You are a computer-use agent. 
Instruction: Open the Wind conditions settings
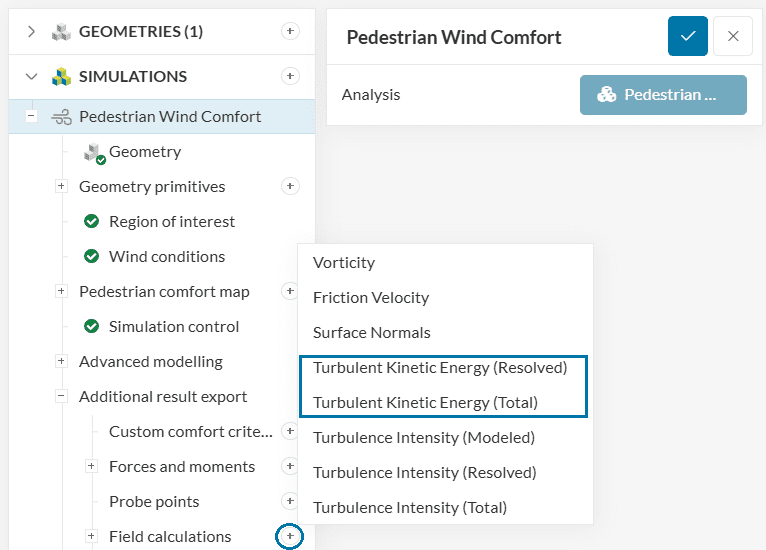point(167,256)
